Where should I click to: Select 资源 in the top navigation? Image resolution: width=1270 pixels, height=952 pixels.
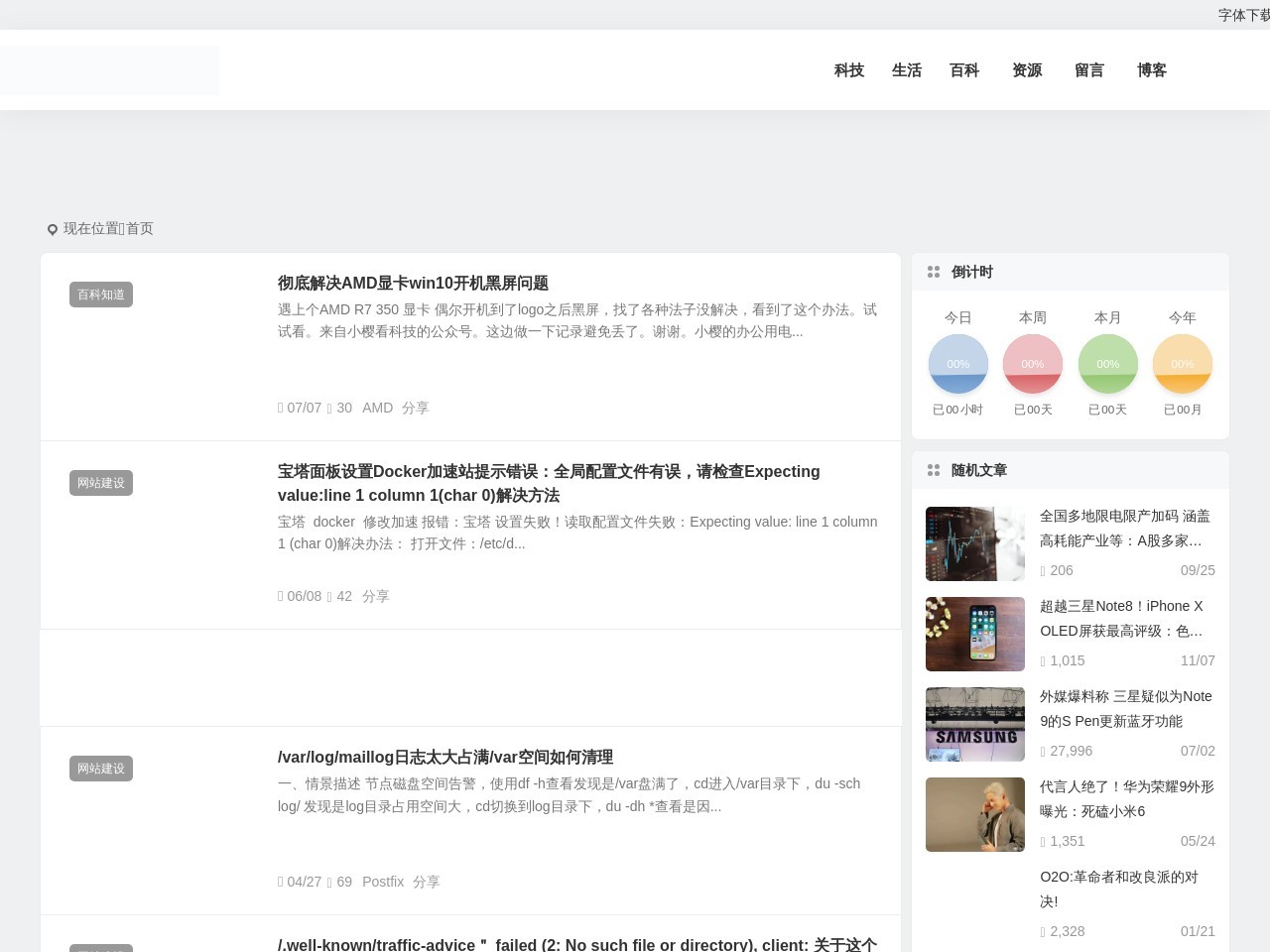[x=1027, y=70]
